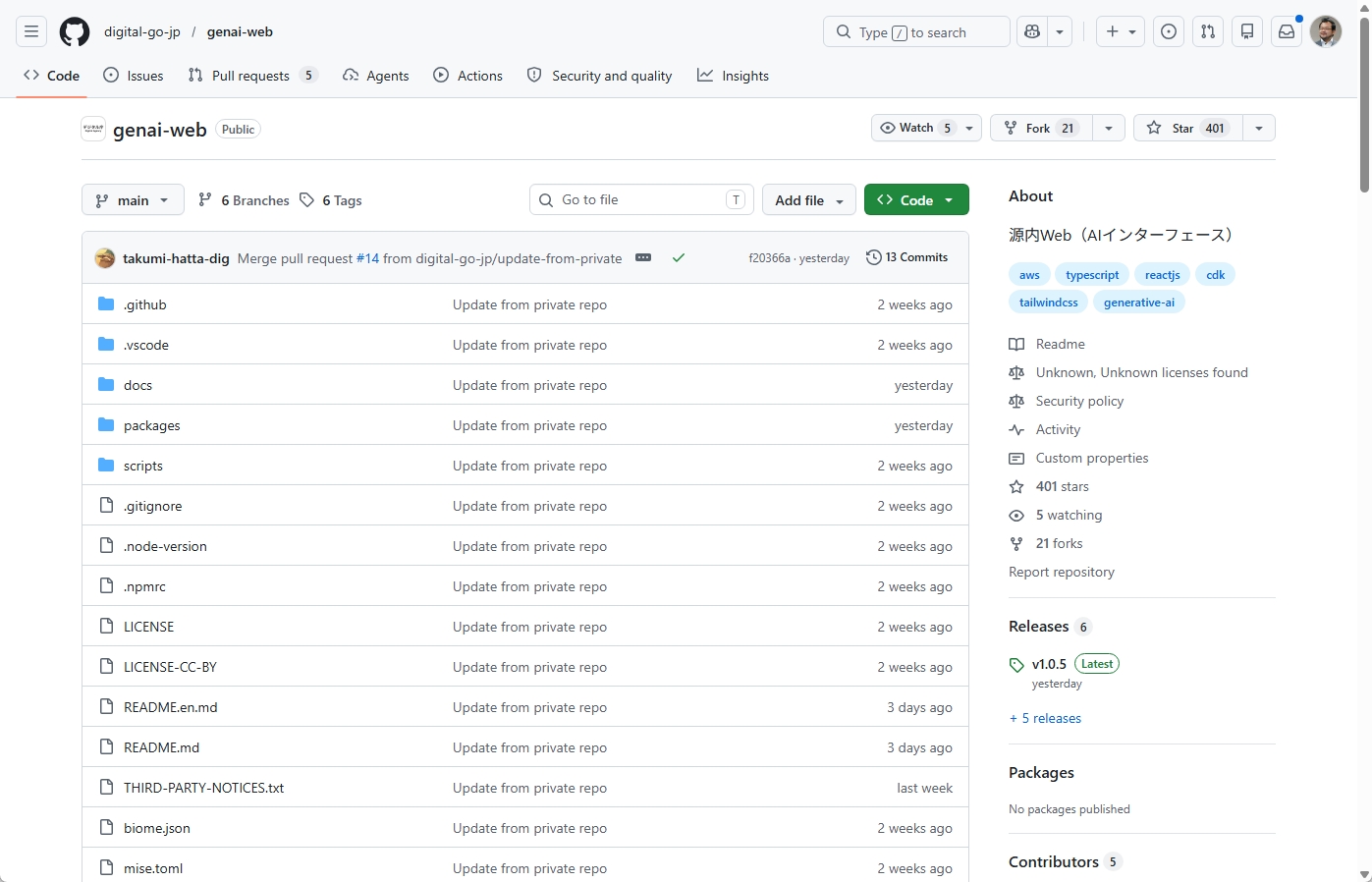Image resolution: width=1372 pixels, height=882 pixels.
Task: Open the .gitignore file
Action: click(x=153, y=506)
